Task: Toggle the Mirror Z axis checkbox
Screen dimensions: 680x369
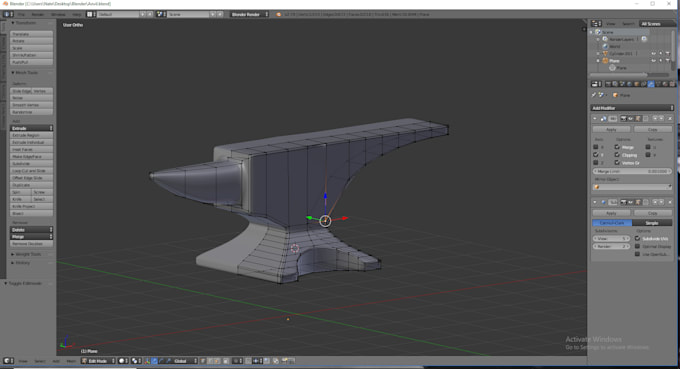Action: point(595,163)
